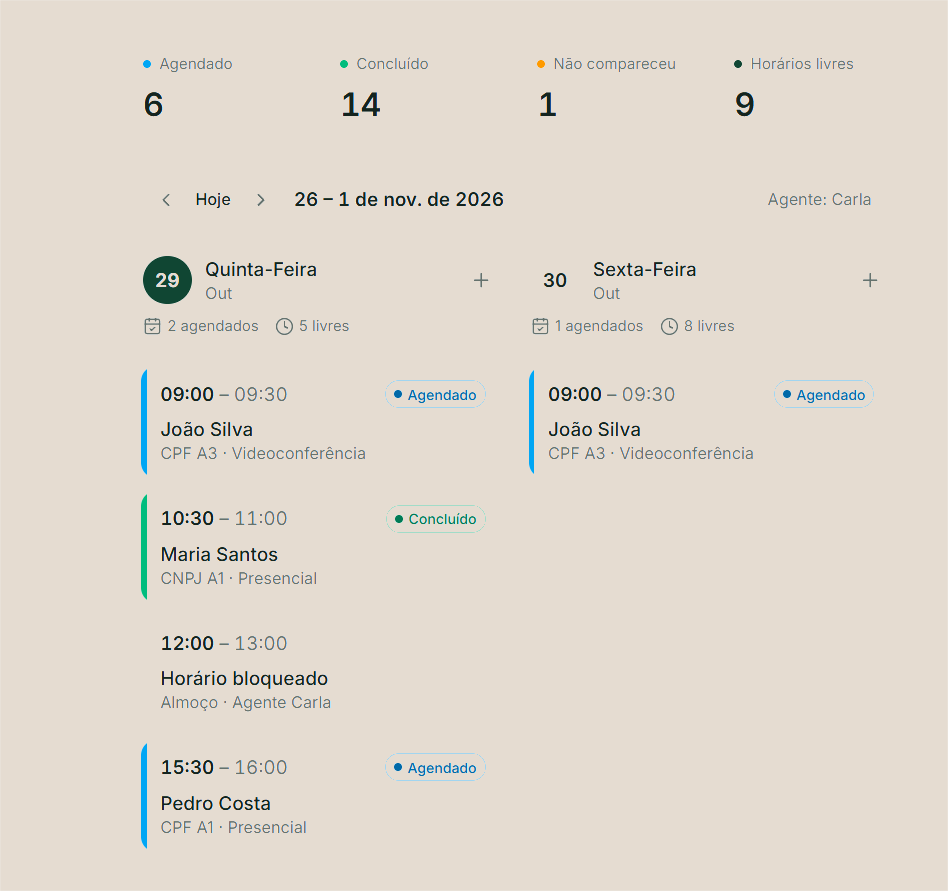Click the date range 26 – 1 de nov. de 2026

point(399,199)
